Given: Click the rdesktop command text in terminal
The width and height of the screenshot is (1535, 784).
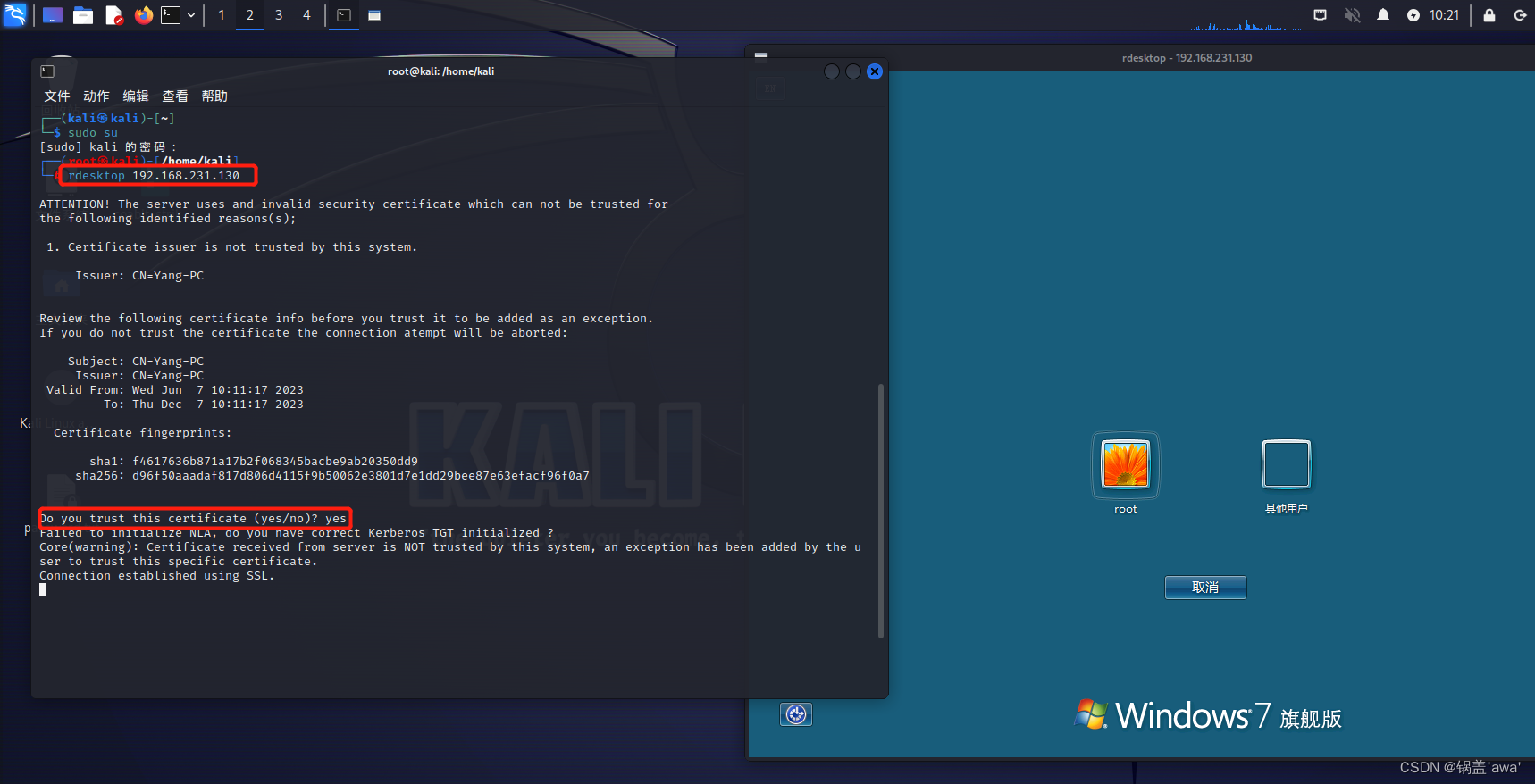Looking at the screenshot, I should [154, 176].
